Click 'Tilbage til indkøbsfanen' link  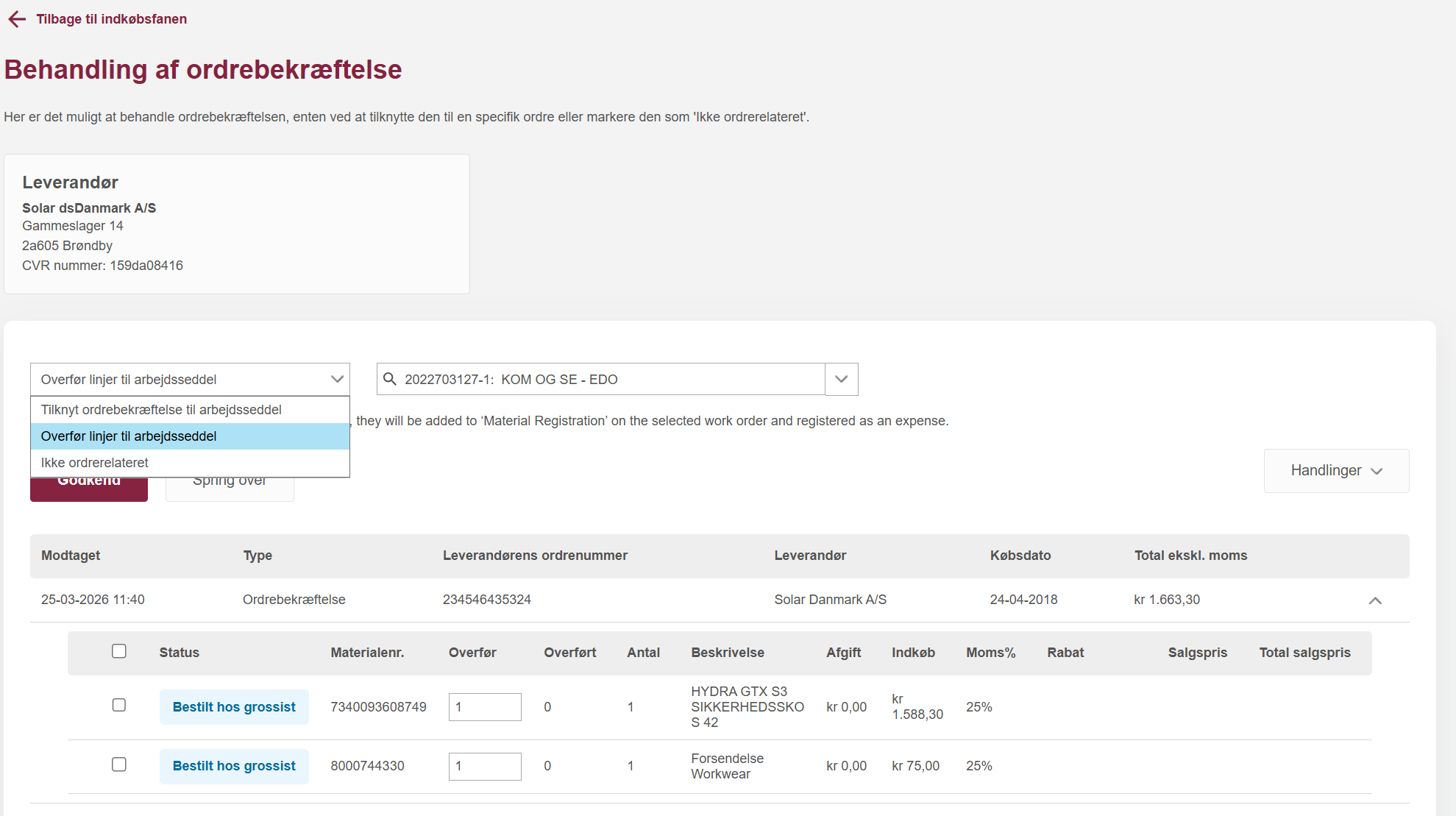click(x=112, y=19)
